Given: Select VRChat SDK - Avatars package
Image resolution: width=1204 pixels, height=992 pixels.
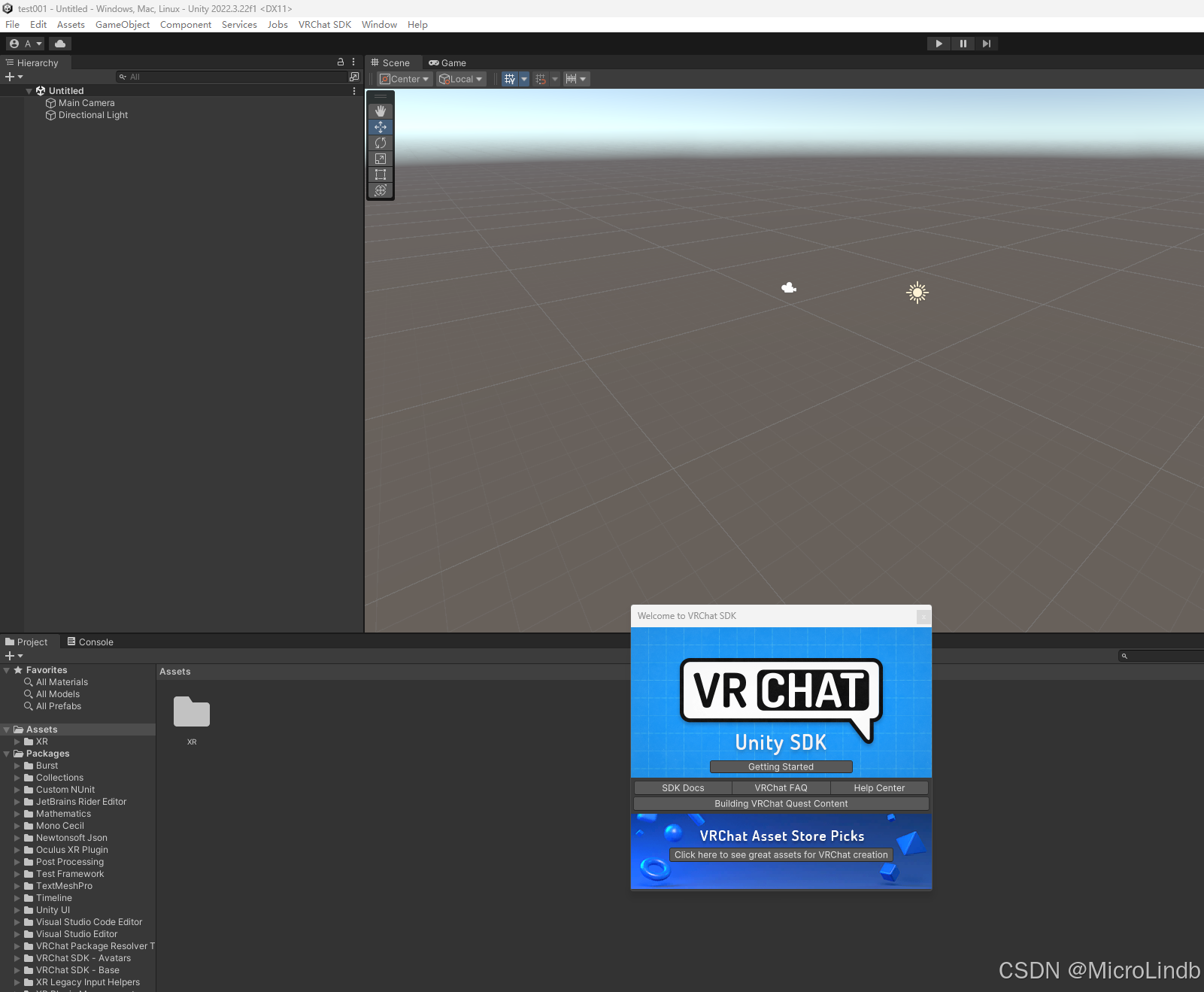Looking at the screenshot, I should [83, 958].
